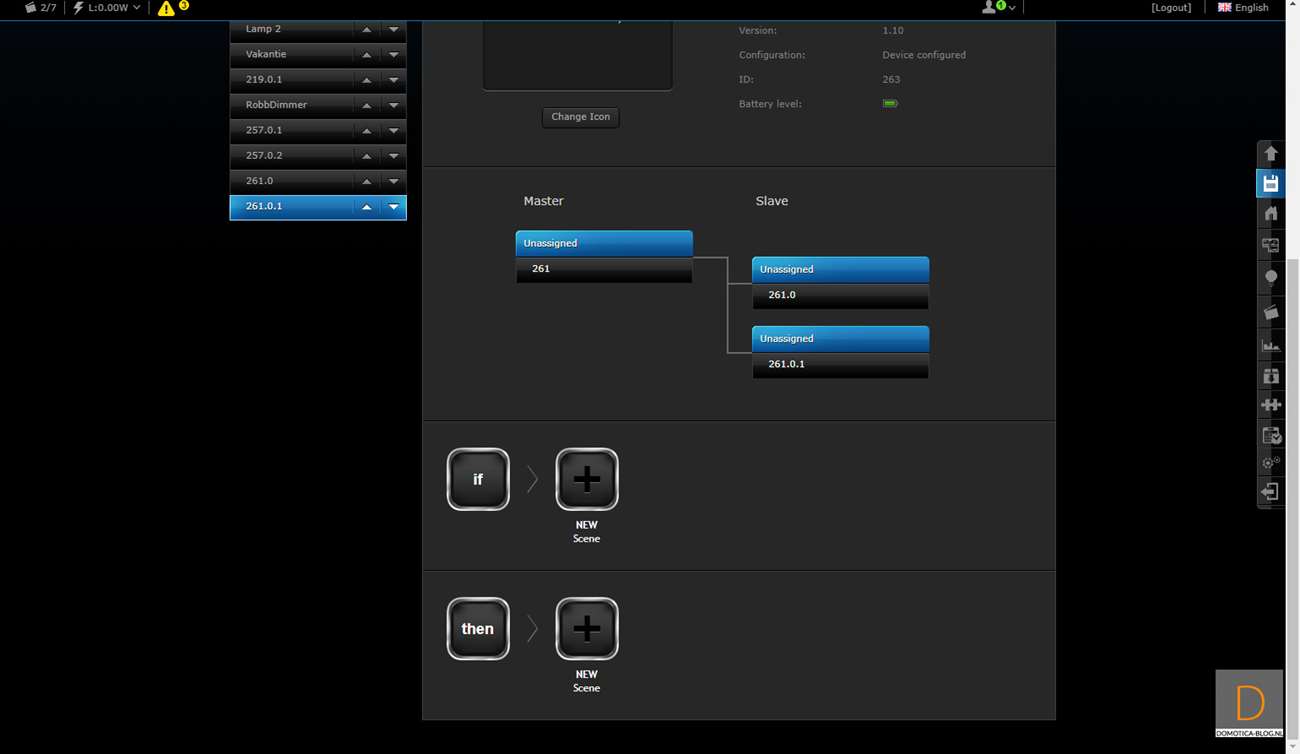Open the English language selector
This screenshot has width=1300, height=754.
(x=1242, y=8)
